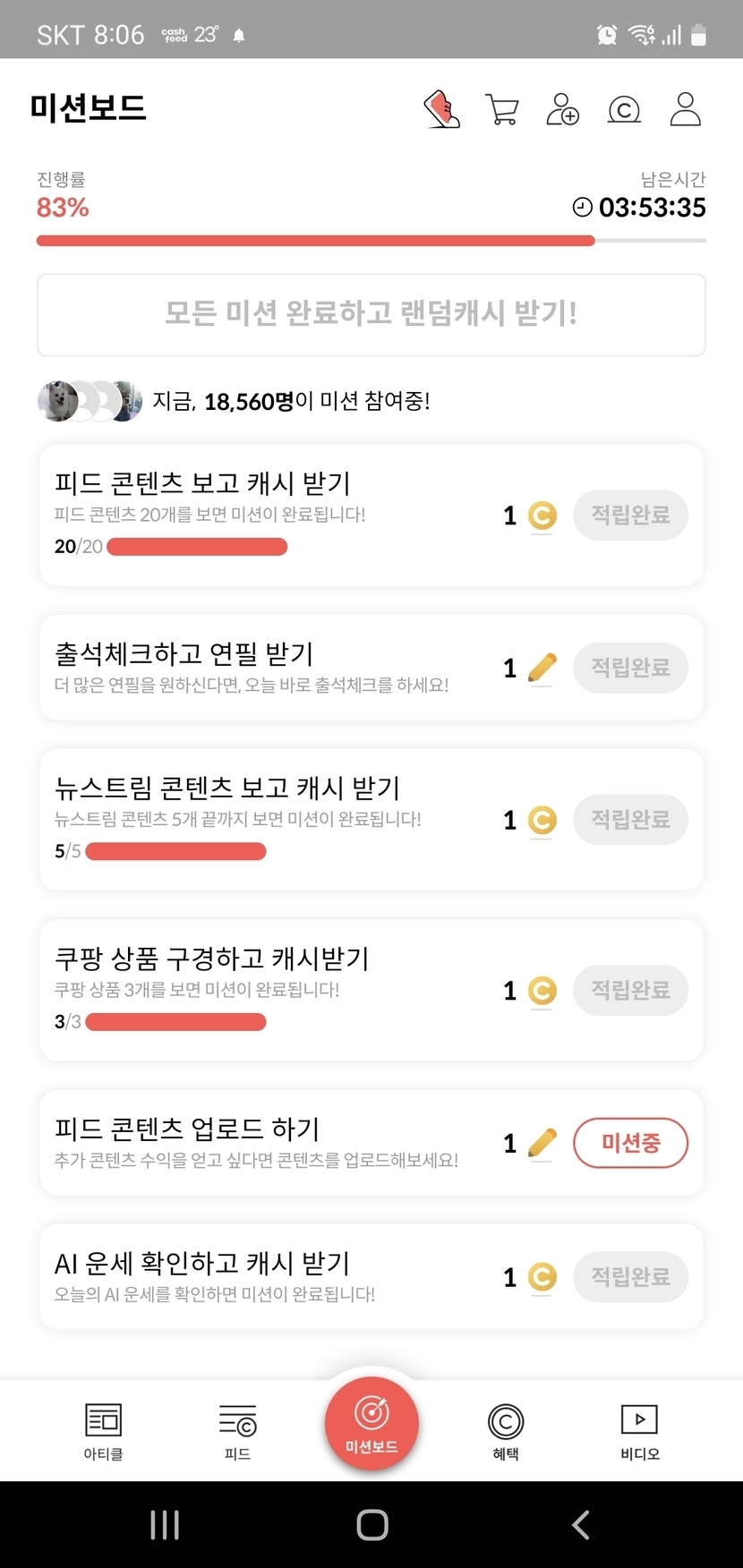Screen dimensions: 743x1568
Task: Tap the Android recent apps button
Action: pyautogui.click(x=165, y=1524)
